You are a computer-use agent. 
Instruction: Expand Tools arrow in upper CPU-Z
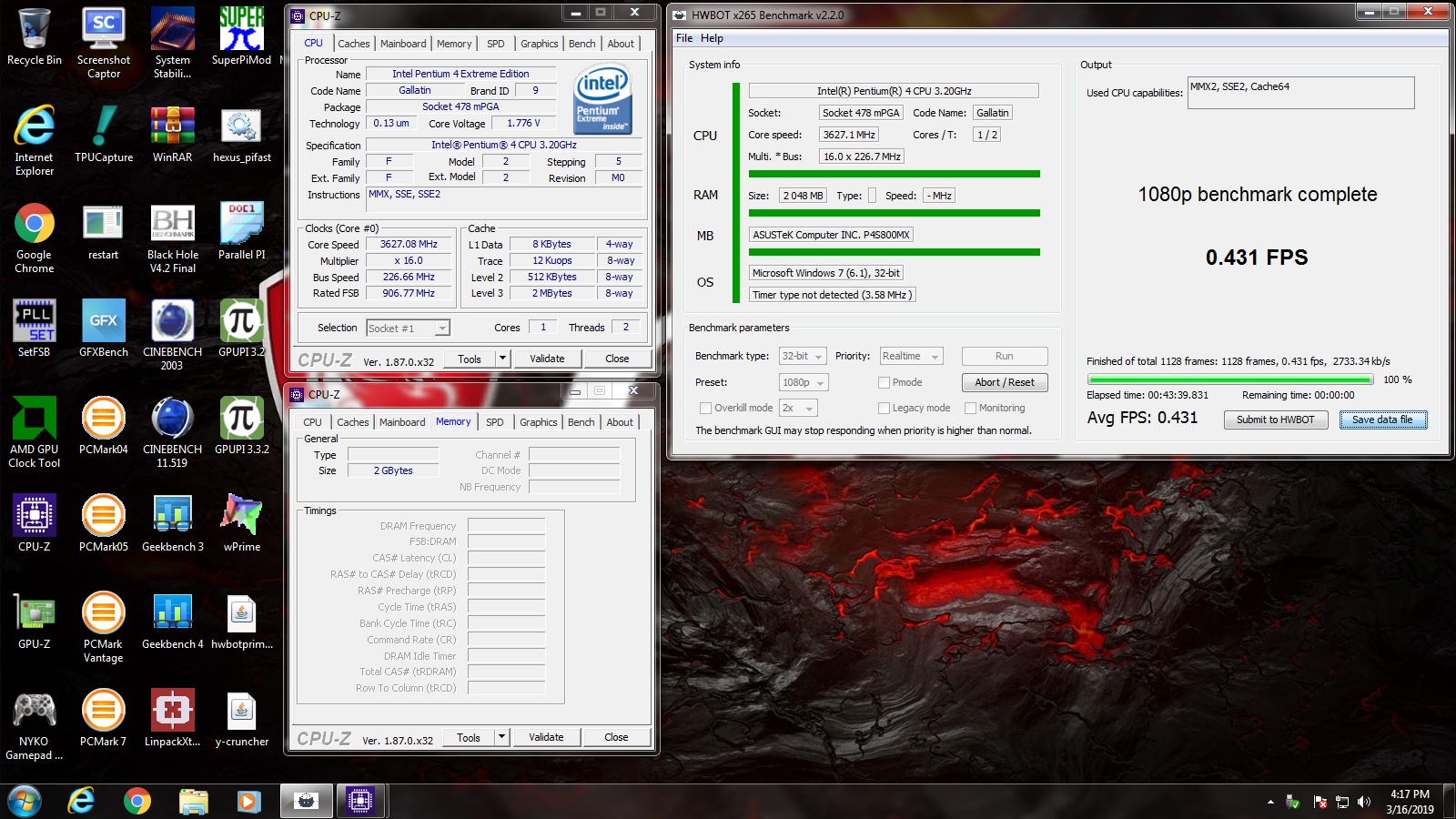502,359
